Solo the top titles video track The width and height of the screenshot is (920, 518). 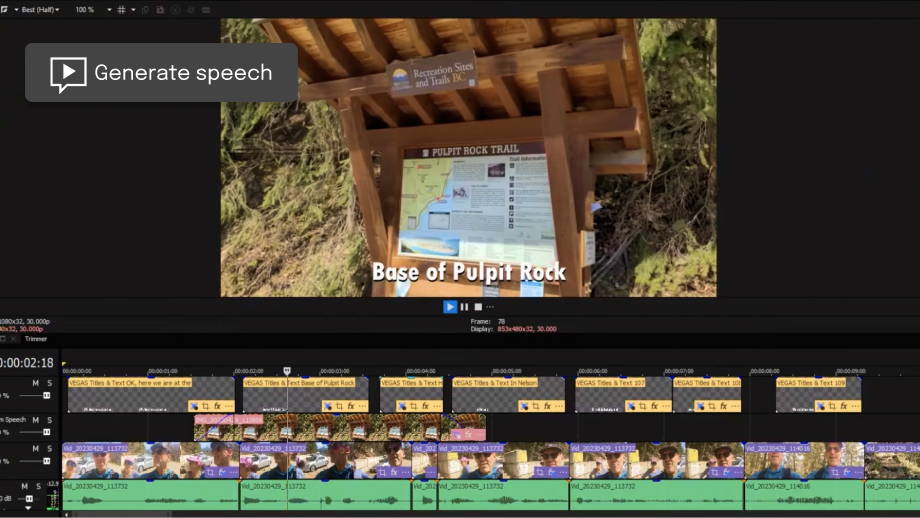pos(49,383)
